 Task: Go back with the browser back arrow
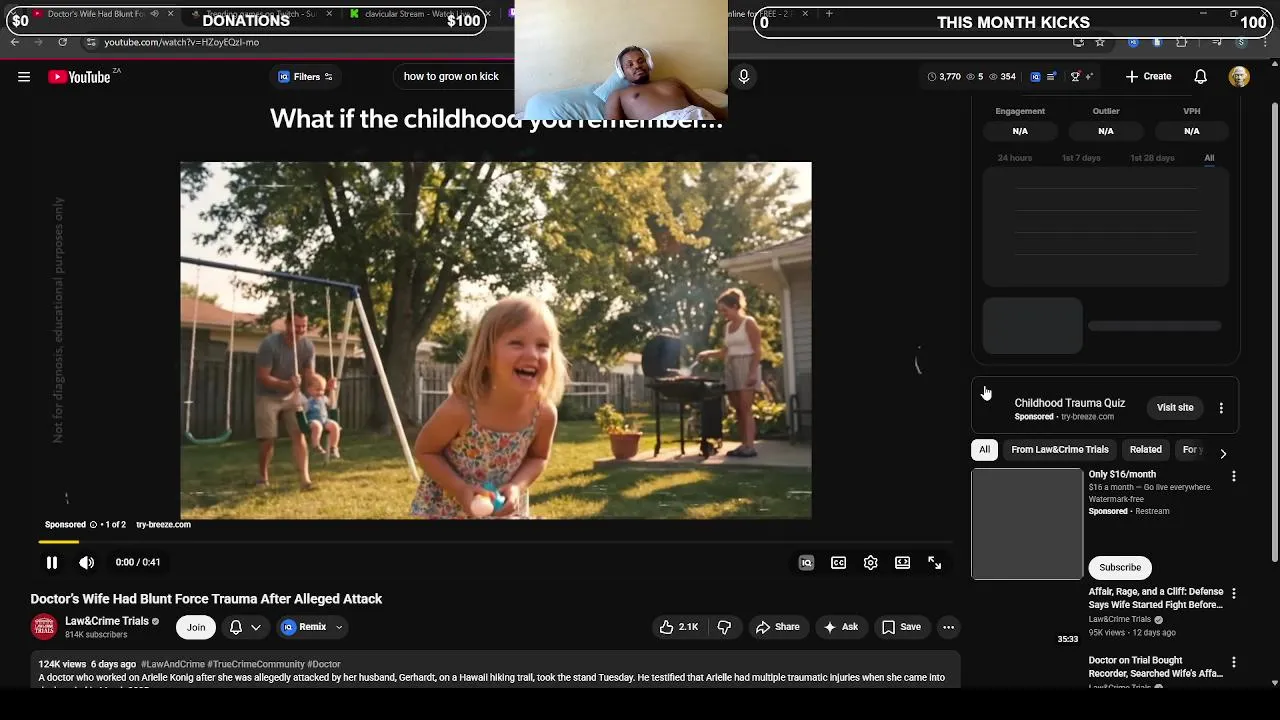(14, 42)
